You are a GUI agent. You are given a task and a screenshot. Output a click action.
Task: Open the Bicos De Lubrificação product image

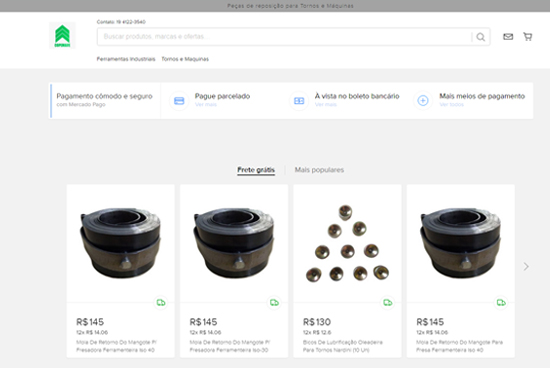click(347, 243)
